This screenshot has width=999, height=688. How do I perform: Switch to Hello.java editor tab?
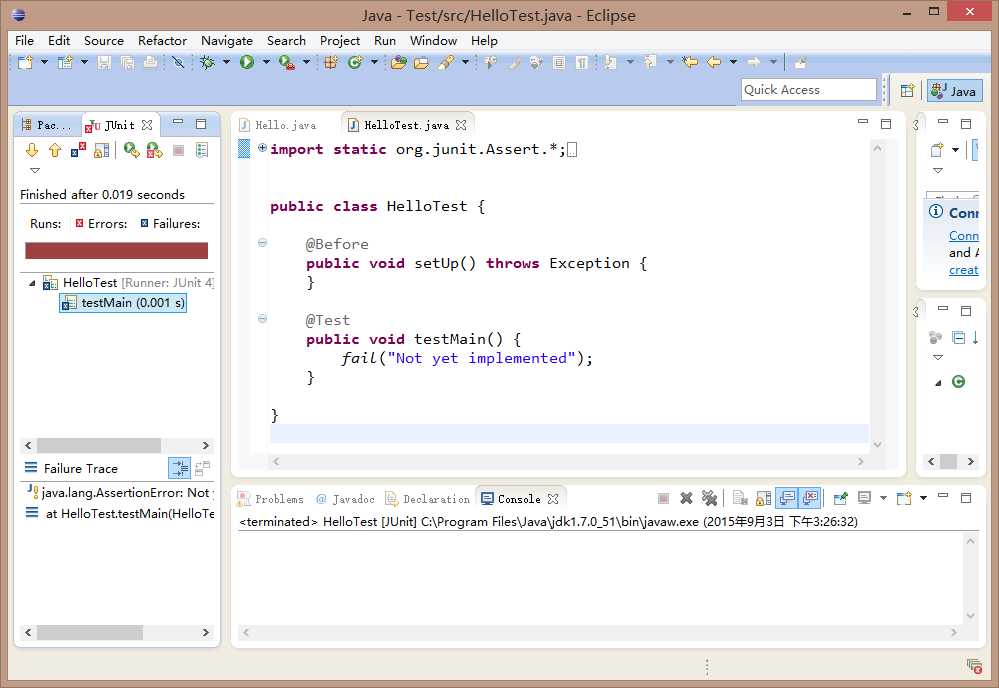[279, 125]
